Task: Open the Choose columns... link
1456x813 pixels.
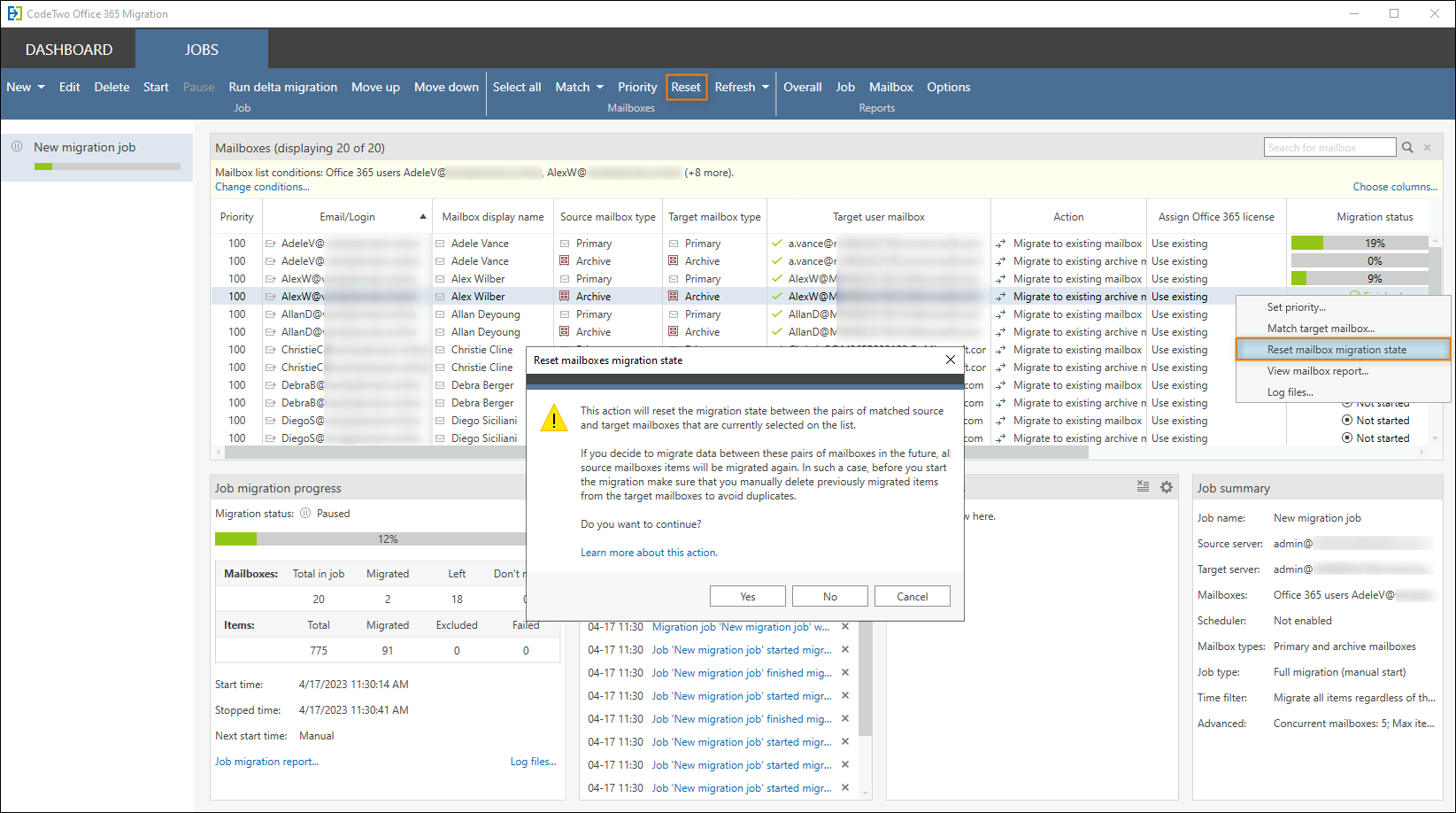Action: tap(1395, 187)
